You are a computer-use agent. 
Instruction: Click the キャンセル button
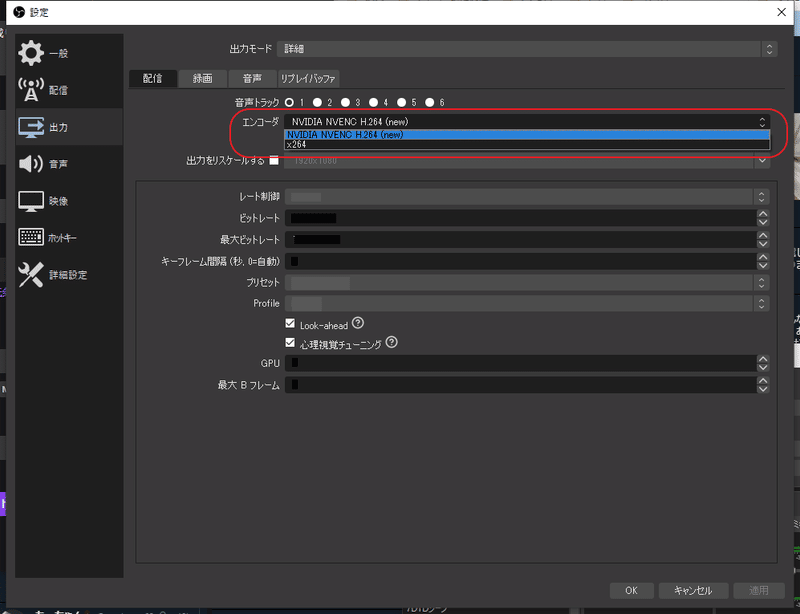[693, 591]
